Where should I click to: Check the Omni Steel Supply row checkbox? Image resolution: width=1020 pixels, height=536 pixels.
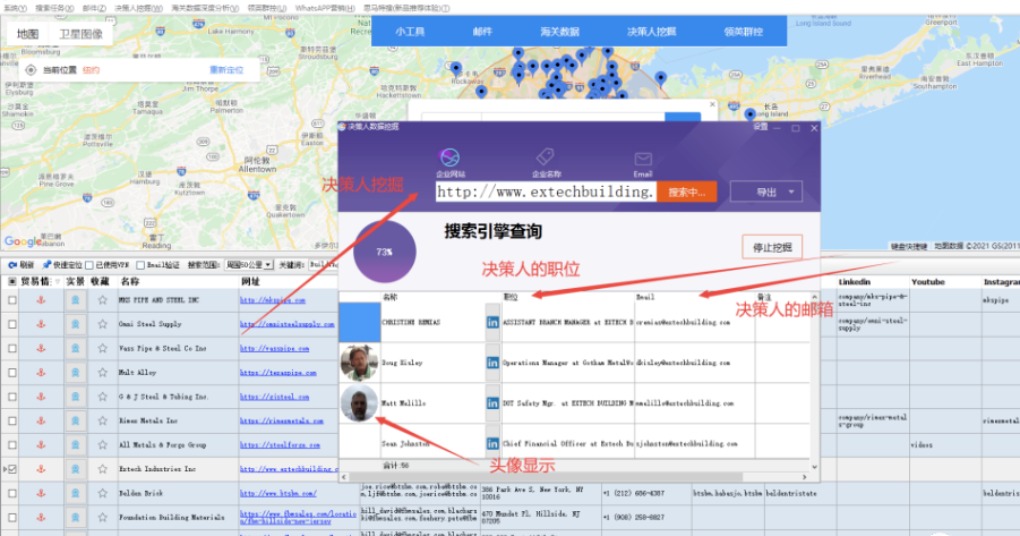click(12, 324)
